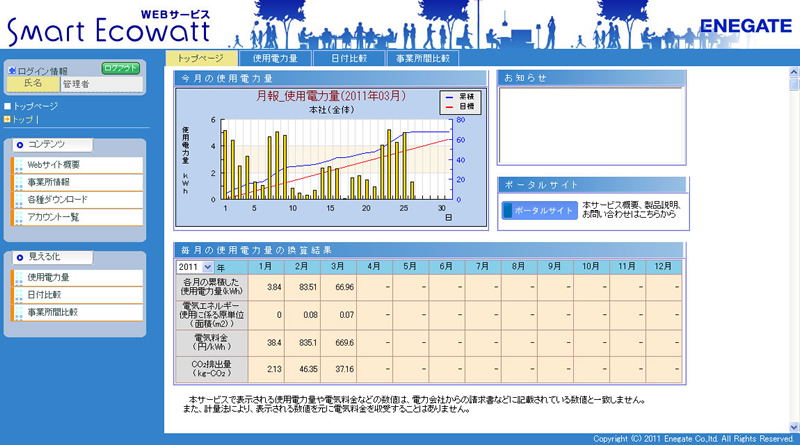The image size is (800, 445).
Task: Click the CO2排出量 row label
Action: pos(212,369)
